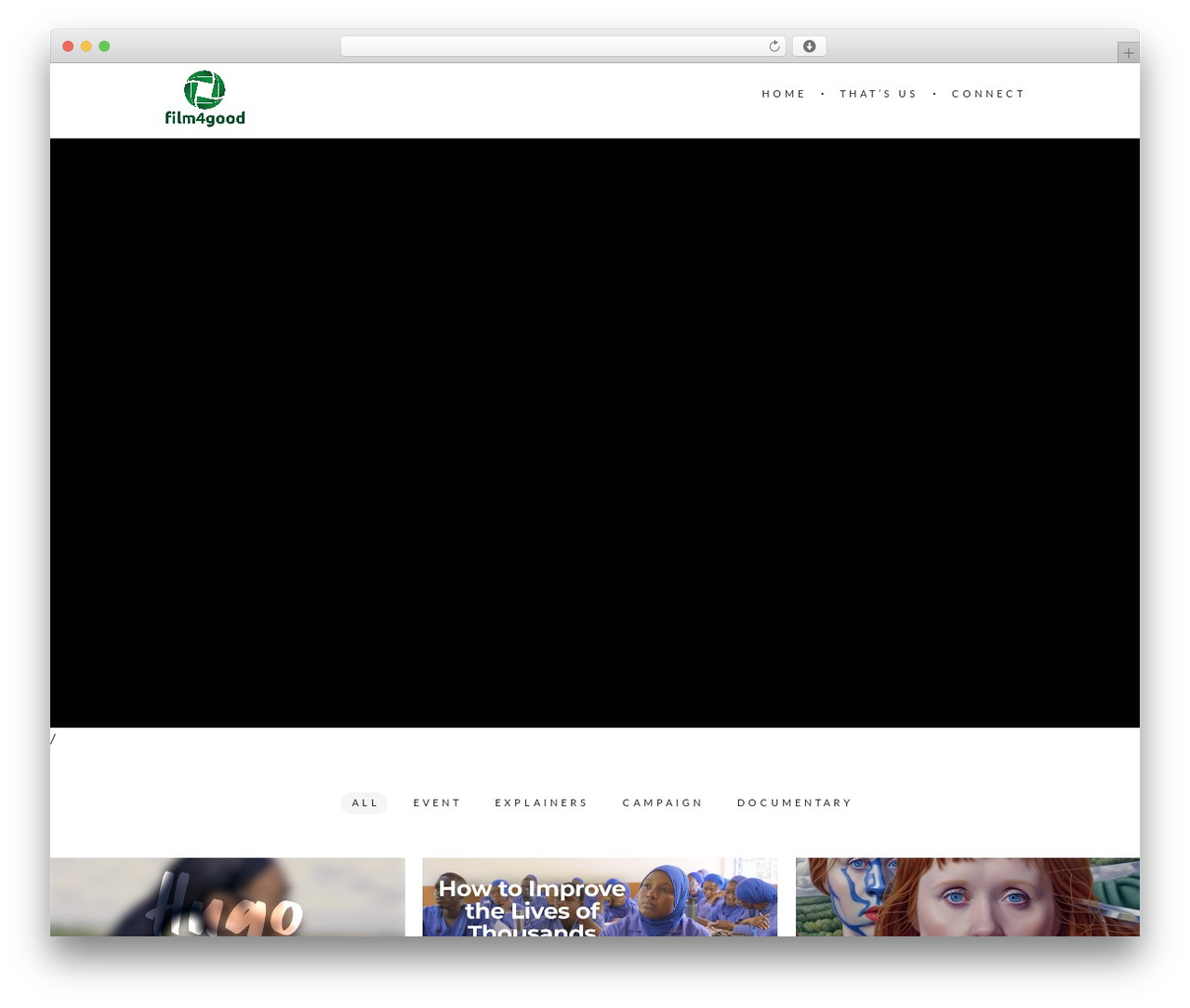The height and width of the screenshot is (1008, 1190).
Task: Focus the browser address bar
Action: (x=562, y=46)
